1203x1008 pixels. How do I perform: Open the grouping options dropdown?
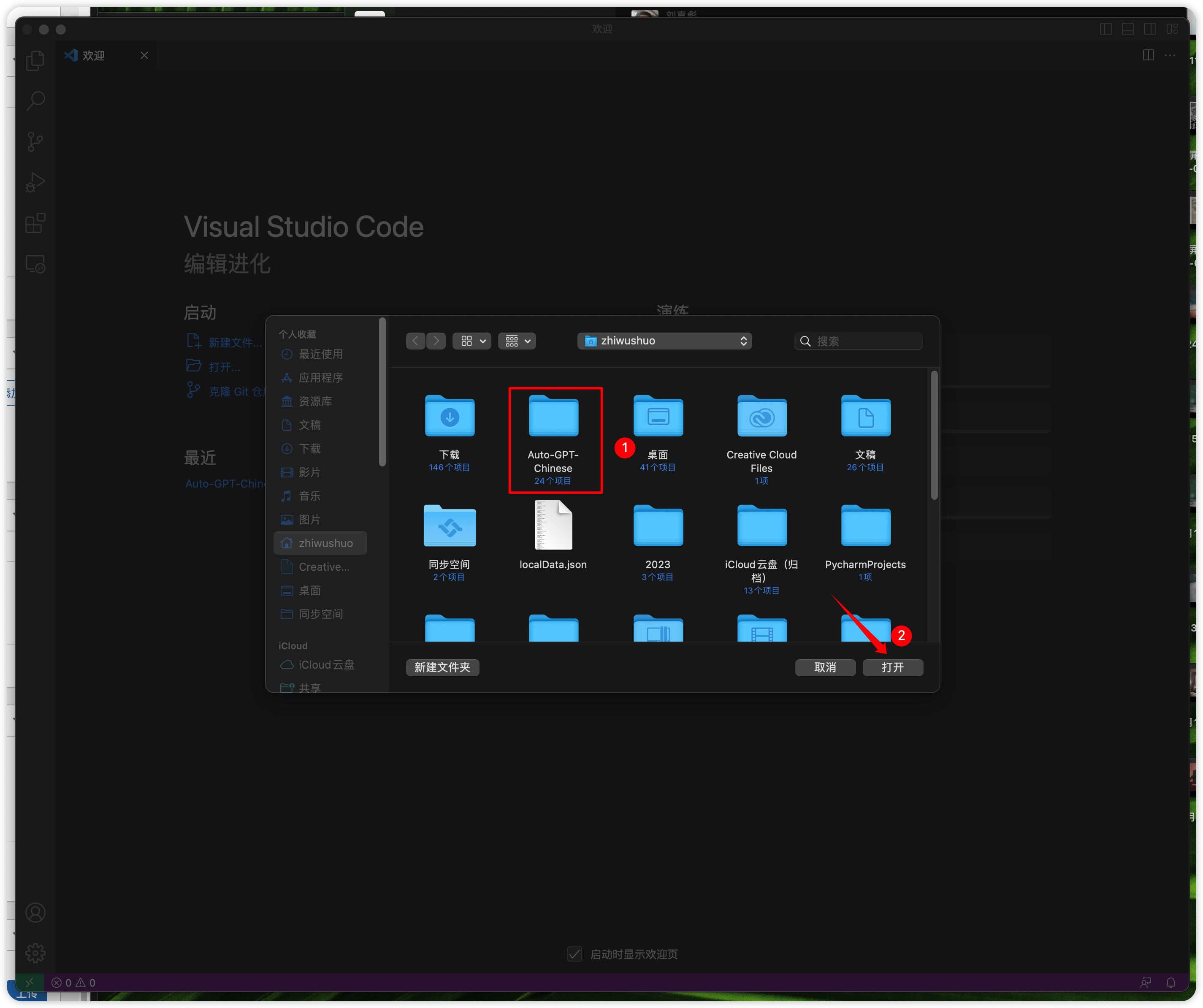pos(517,341)
